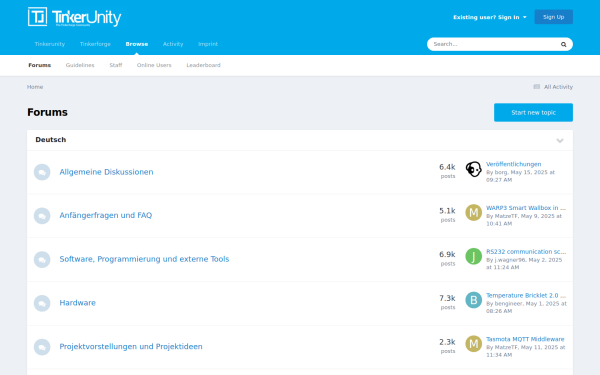Open Projektvorstellungen und Projektideen forum

(x=131, y=346)
